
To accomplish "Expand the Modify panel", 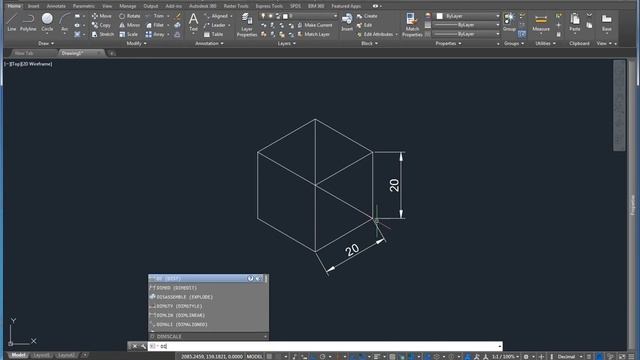I will 136,43.
